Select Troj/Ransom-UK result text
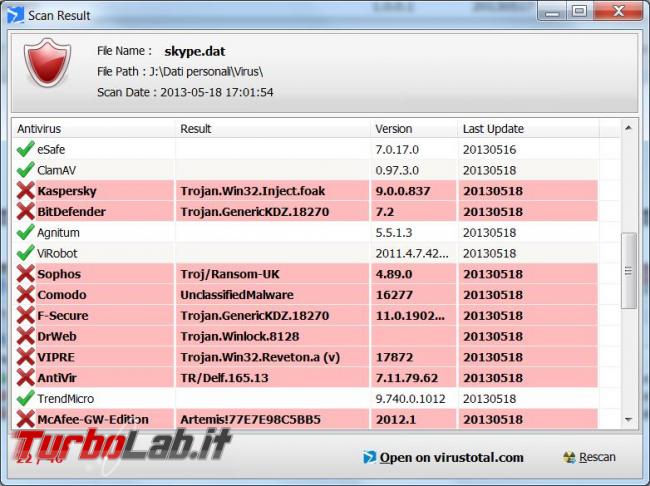Viewport: 650px width, 486px height. tap(230, 274)
